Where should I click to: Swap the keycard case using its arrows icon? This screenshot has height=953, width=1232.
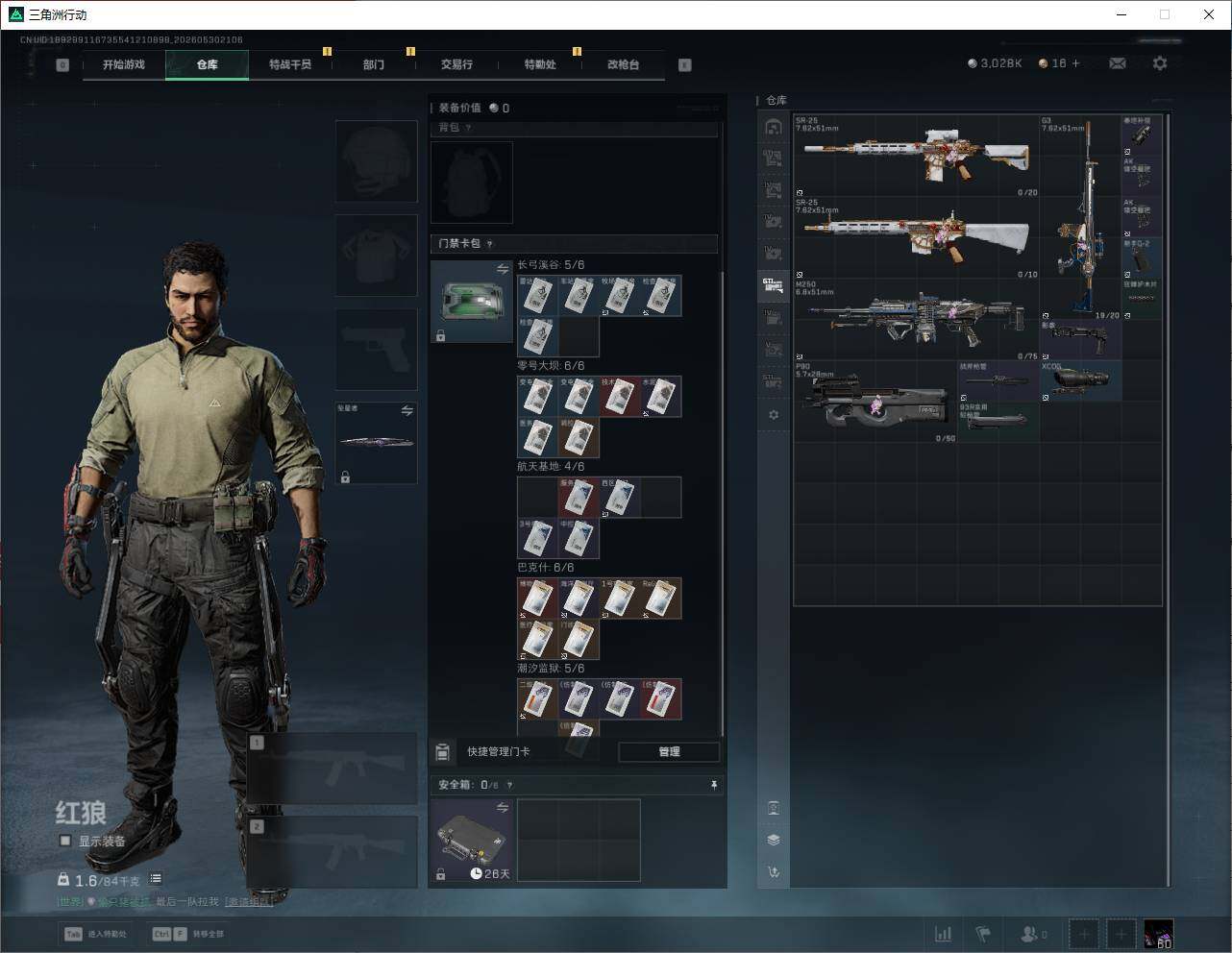click(x=503, y=270)
